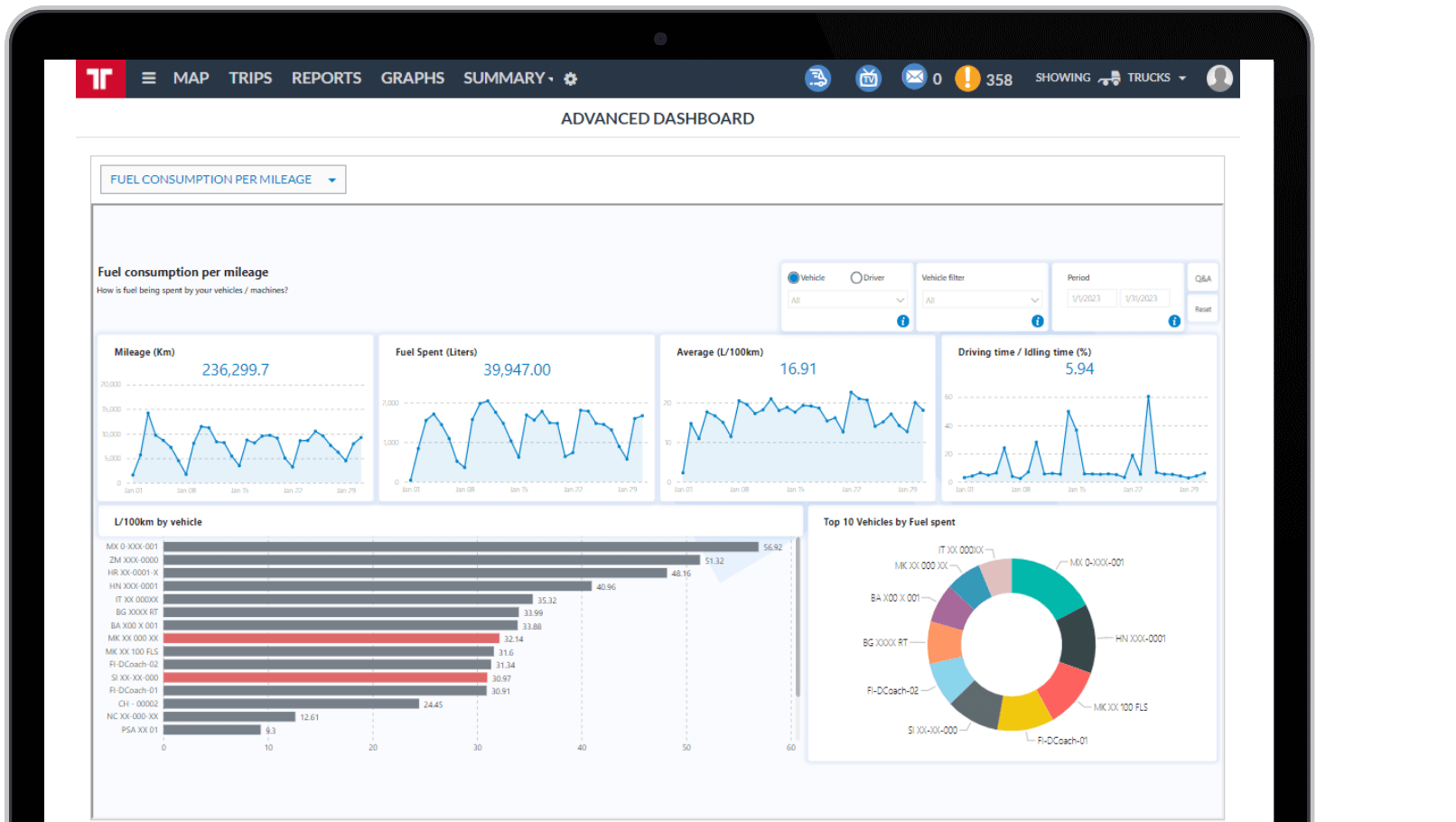Viewport: 1456px width, 822px height.
Task: Open the All dropdown below Vehicle radio
Action: click(847, 300)
